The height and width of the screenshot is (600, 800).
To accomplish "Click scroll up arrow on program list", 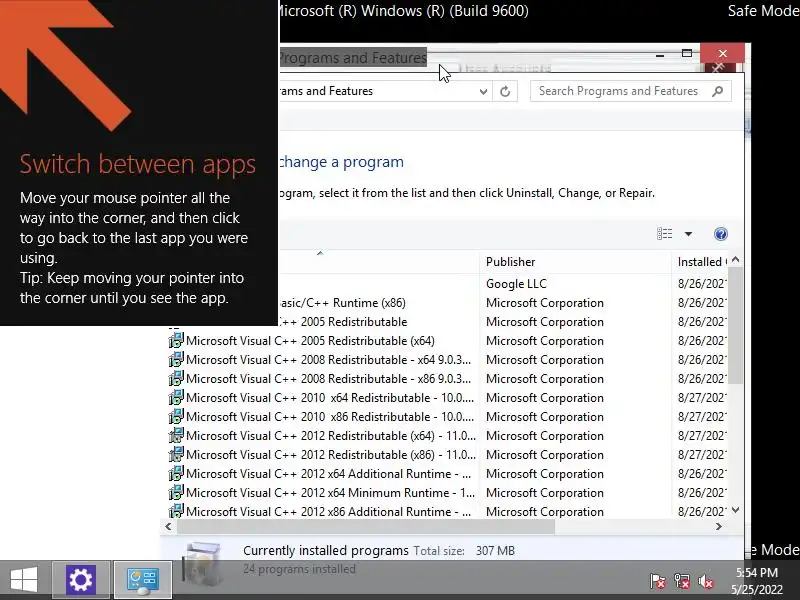I will pos(735,260).
